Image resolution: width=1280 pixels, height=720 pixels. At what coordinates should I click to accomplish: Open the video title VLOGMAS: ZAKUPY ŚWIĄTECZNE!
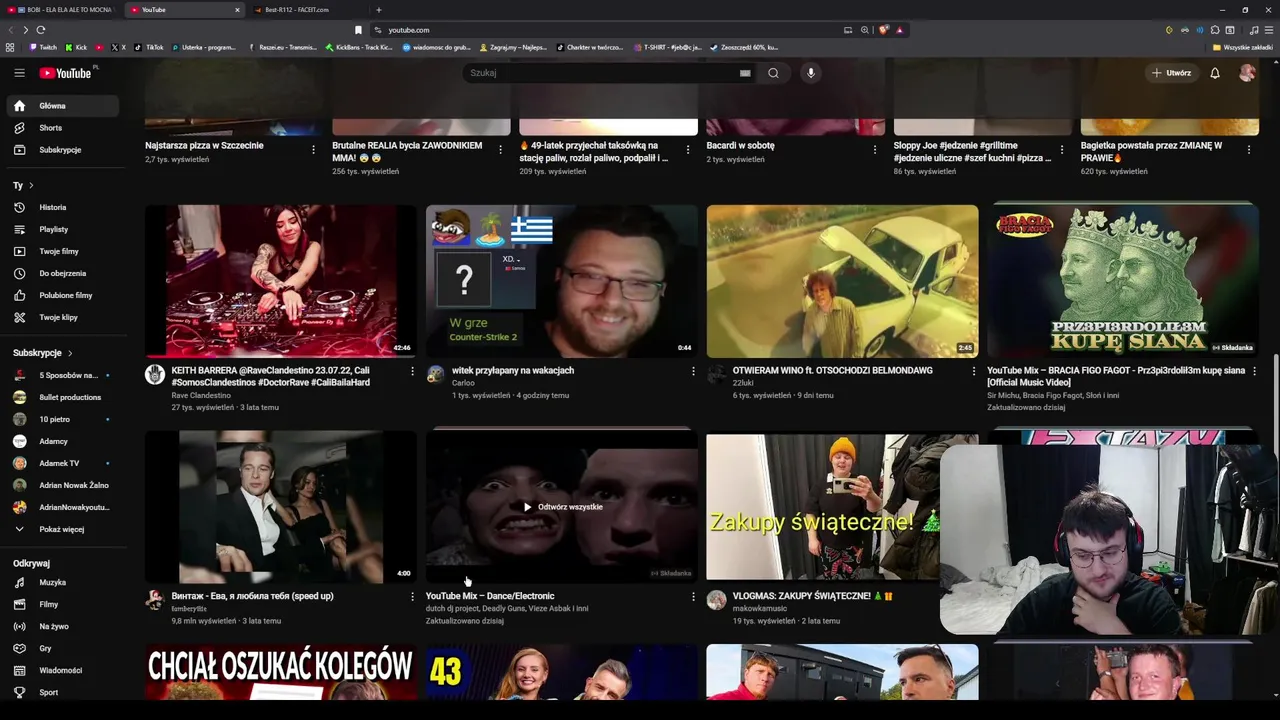point(813,596)
